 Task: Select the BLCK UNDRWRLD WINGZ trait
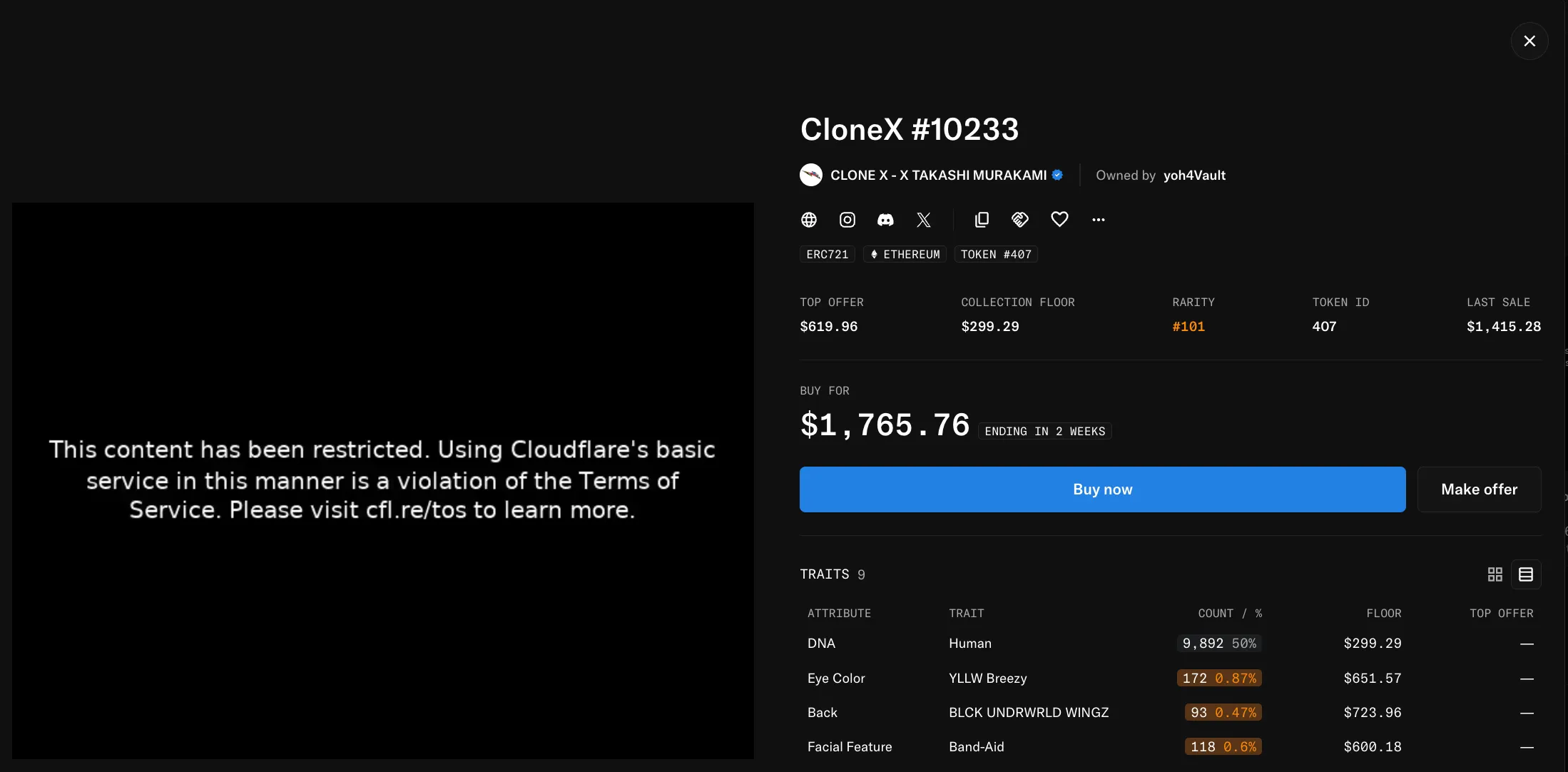[1028, 713]
